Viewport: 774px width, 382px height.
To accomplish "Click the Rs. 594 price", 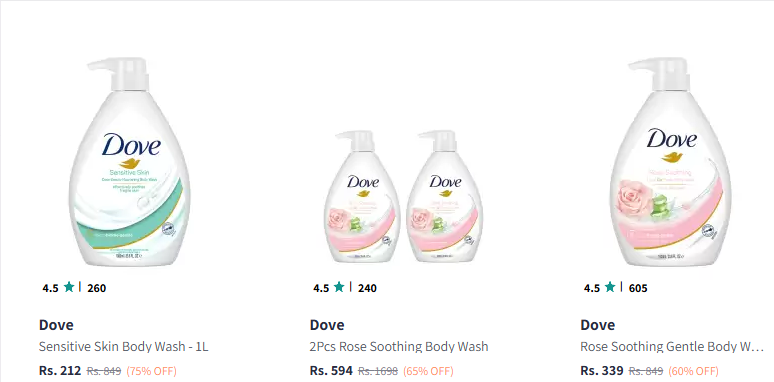I will click(331, 371).
